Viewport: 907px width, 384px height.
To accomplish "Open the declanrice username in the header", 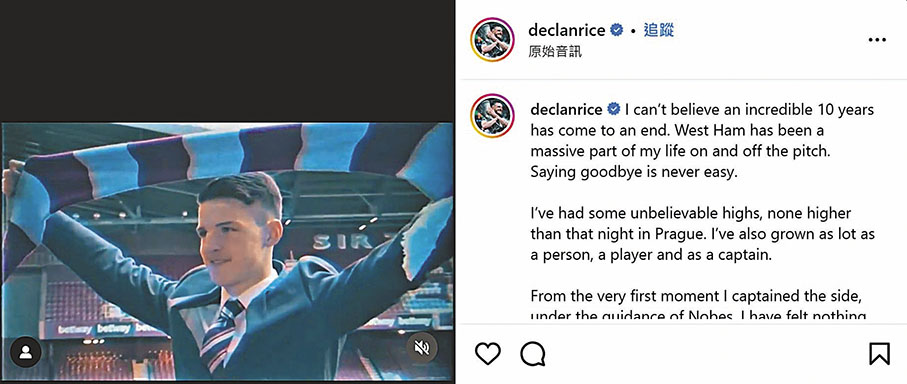I will [x=567, y=30].
